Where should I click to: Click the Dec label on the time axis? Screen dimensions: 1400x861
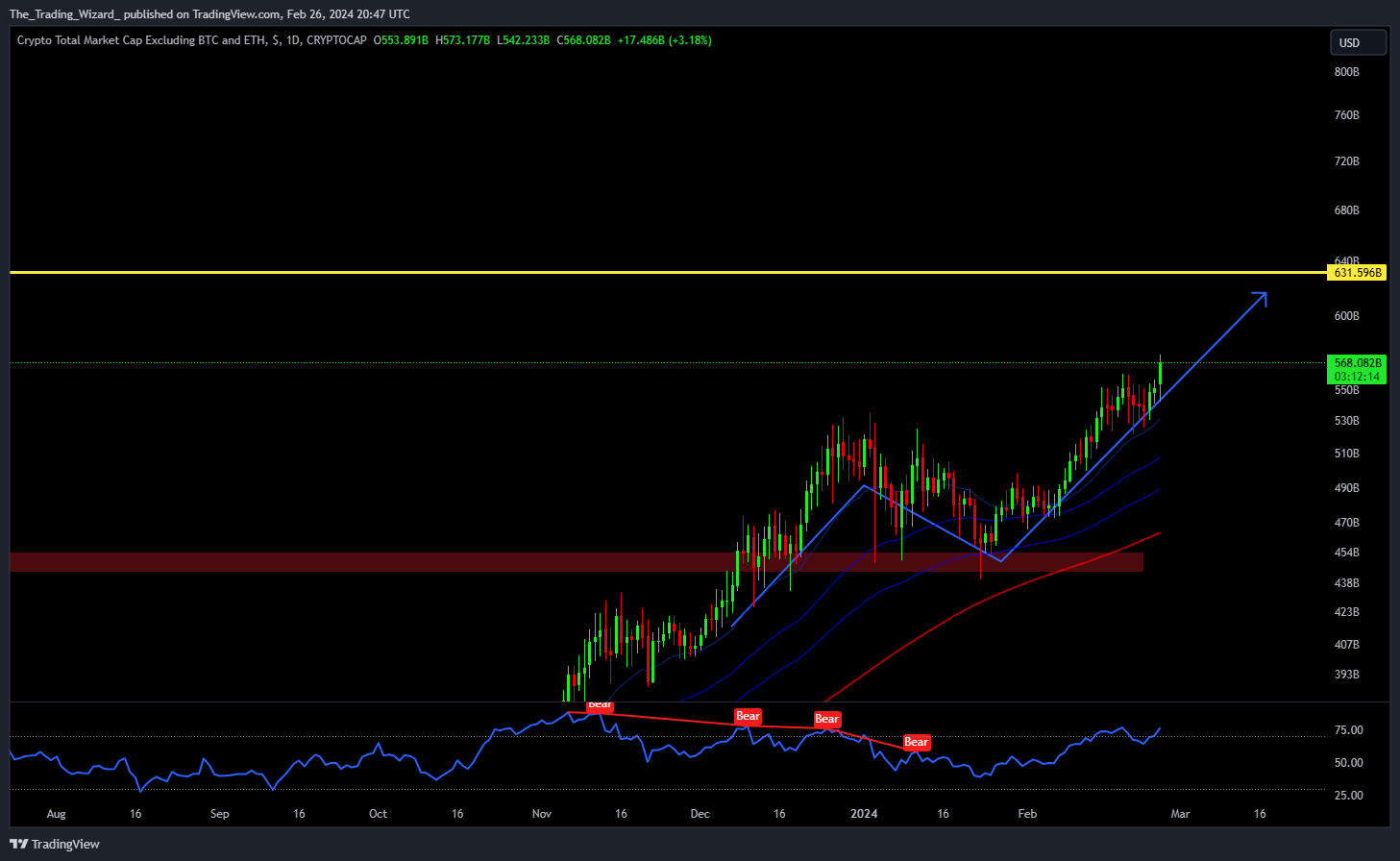(x=700, y=814)
